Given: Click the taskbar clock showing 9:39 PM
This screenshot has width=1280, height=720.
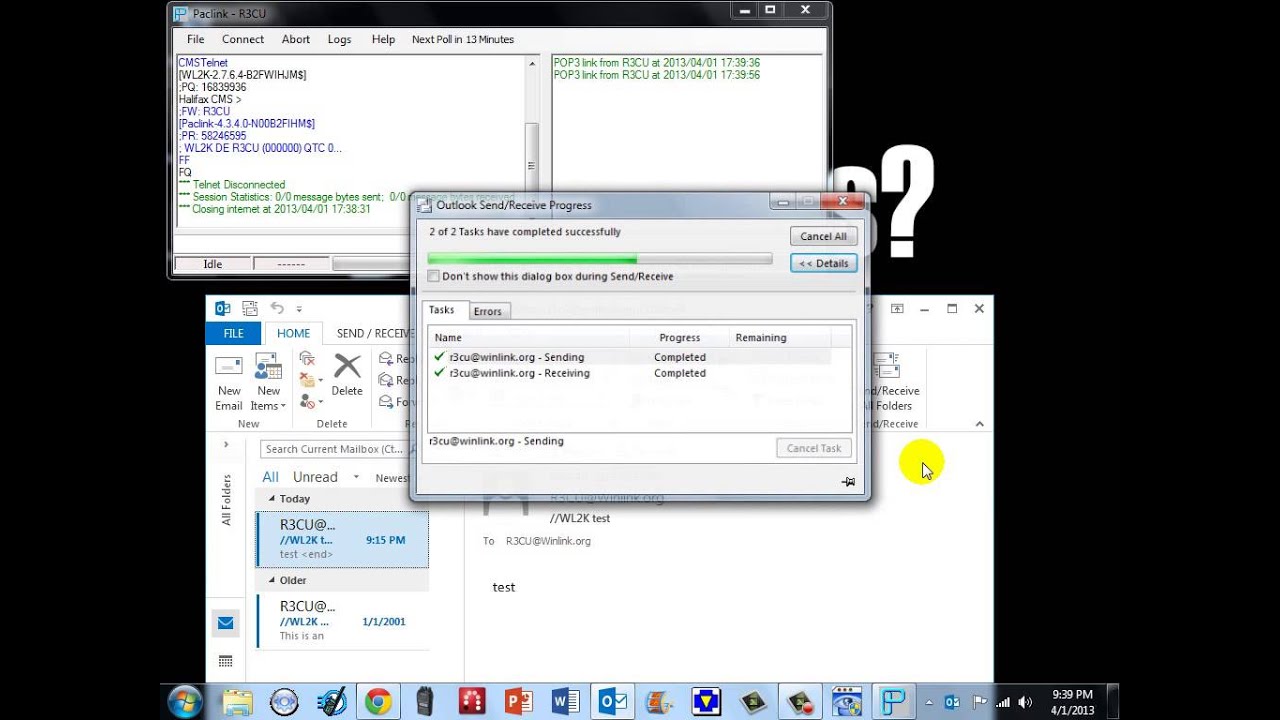Looking at the screenshot, I should click(x=1072, y=702).
